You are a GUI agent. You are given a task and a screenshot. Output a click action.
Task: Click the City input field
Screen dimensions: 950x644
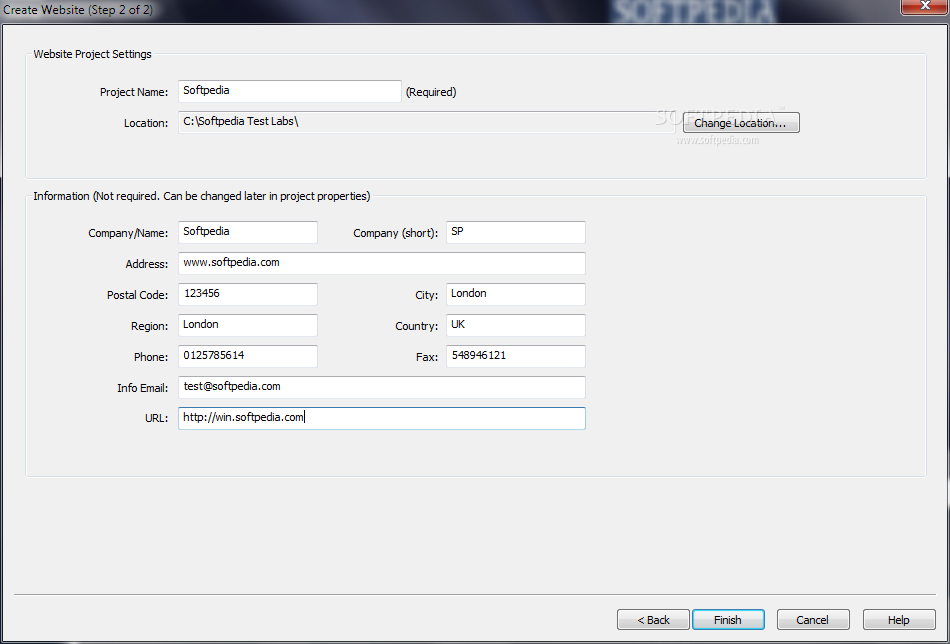point(516,294)
